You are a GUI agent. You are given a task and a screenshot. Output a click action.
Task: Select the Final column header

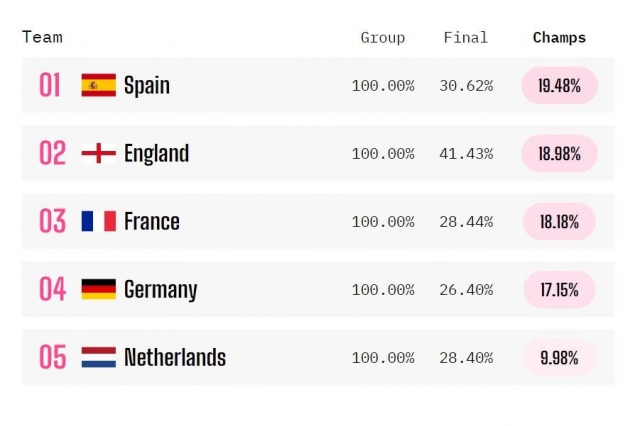[x=465, y=38]
